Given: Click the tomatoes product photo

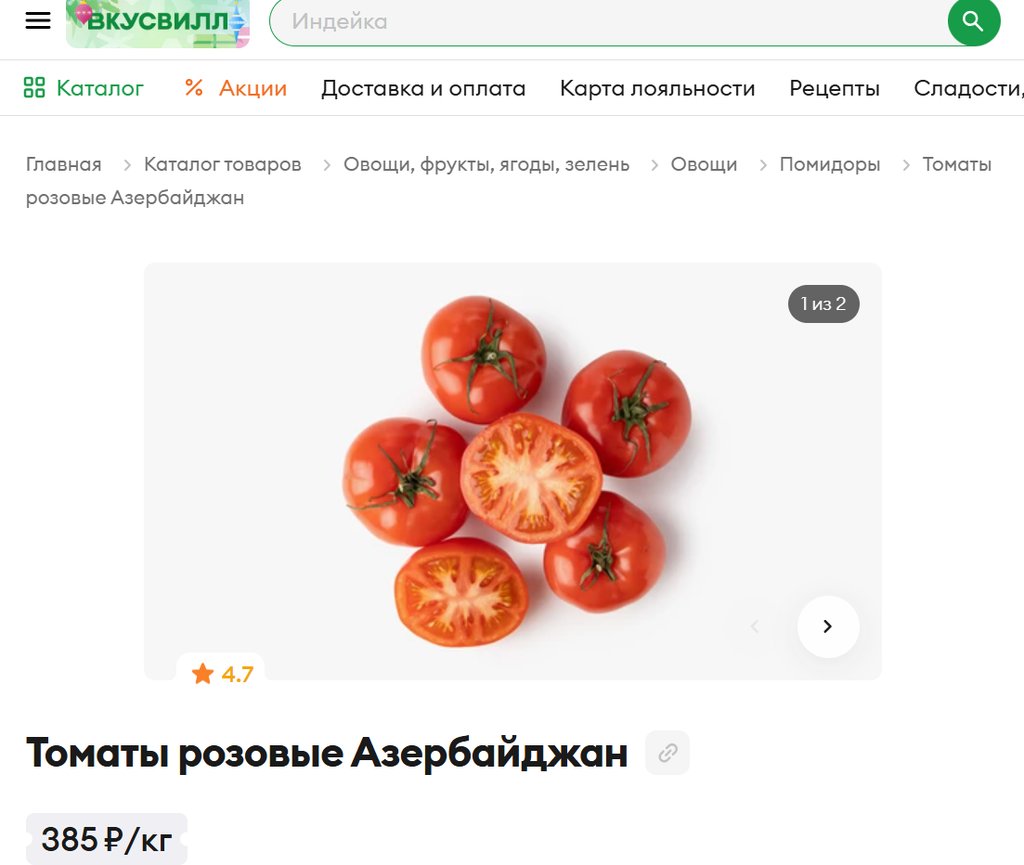Looking at the screenshot, I should click(513, 471).
